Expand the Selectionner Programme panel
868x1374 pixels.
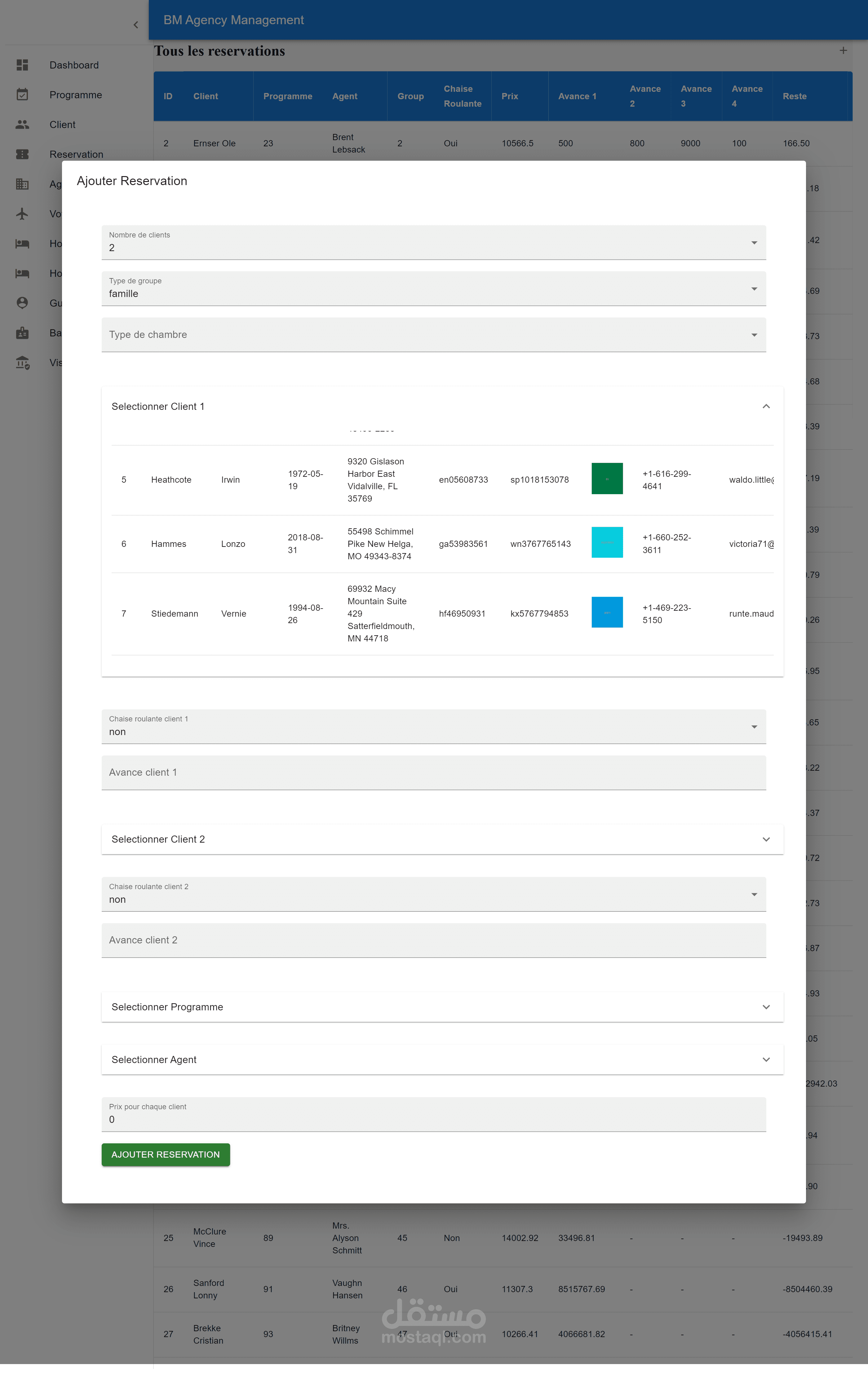(765, 1007)
